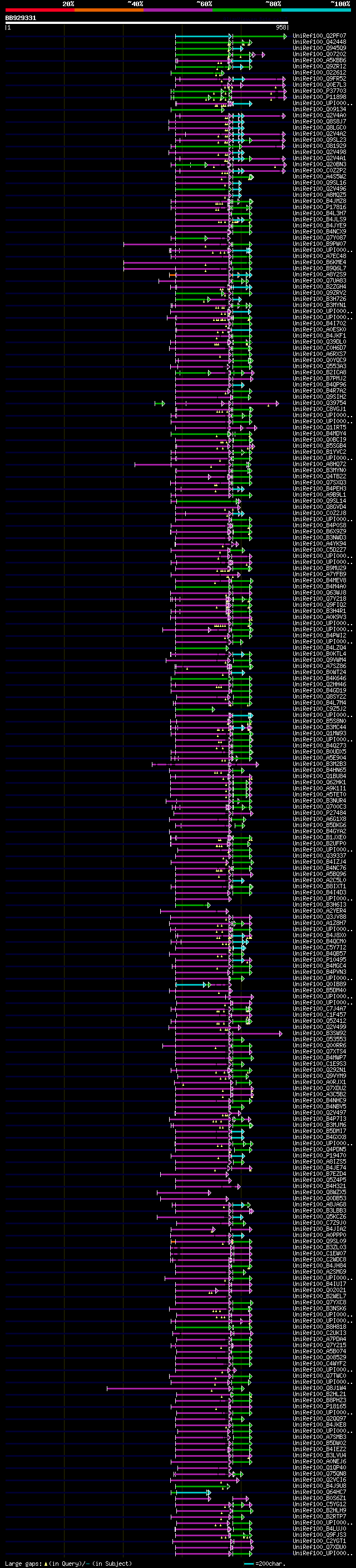The width and height of the screenshot is (356, 1568).
Task: Select the UniRef100_A0PPP0 label
Action: point(319,1234)
